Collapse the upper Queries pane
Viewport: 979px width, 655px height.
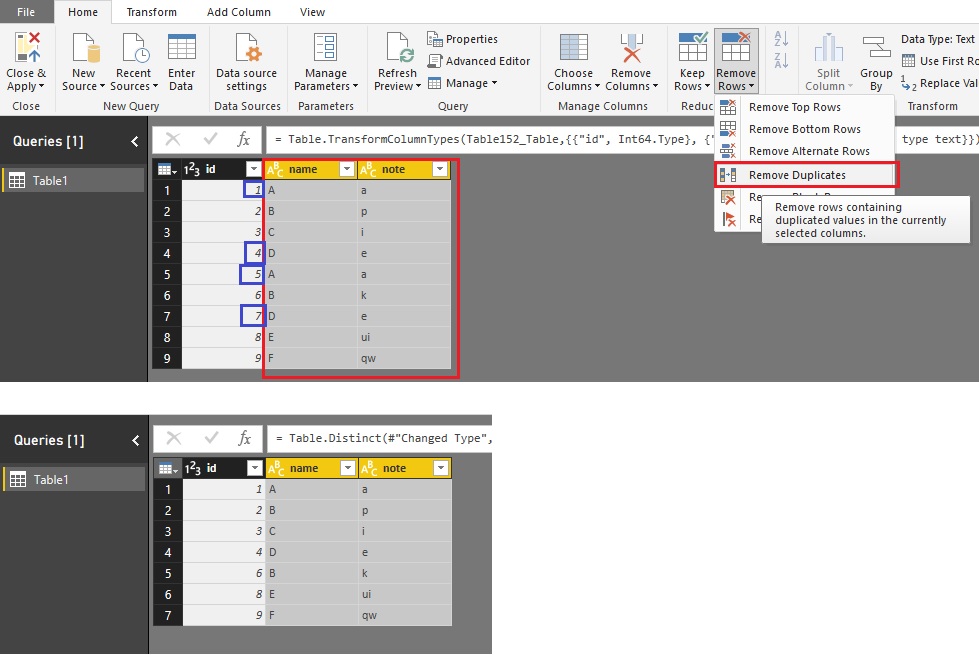135,142
